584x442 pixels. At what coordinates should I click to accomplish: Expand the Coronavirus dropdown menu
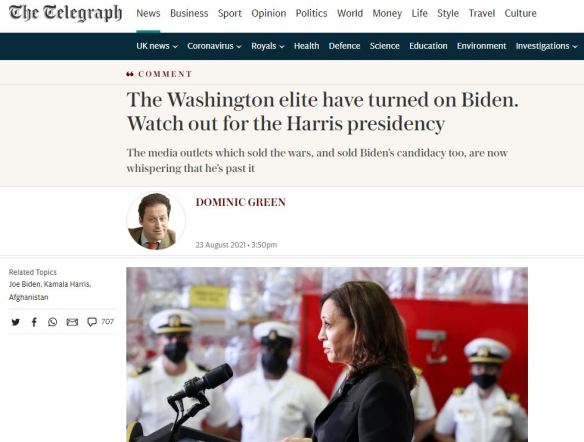pos(214,46)
